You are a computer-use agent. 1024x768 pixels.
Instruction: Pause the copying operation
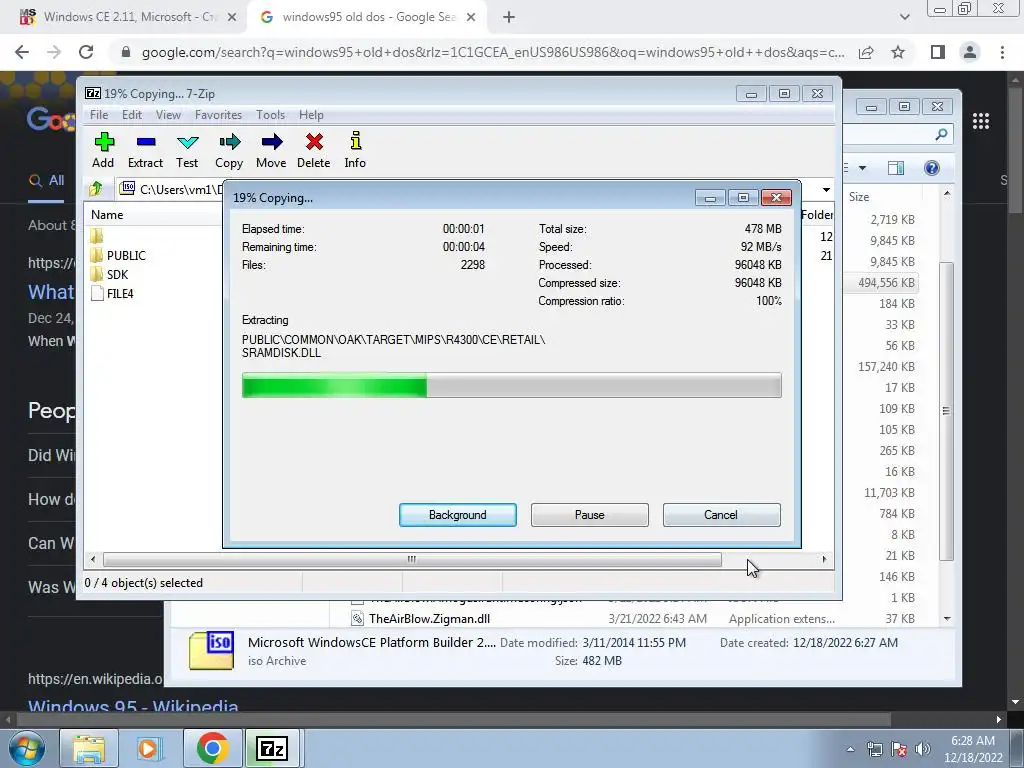590,515
